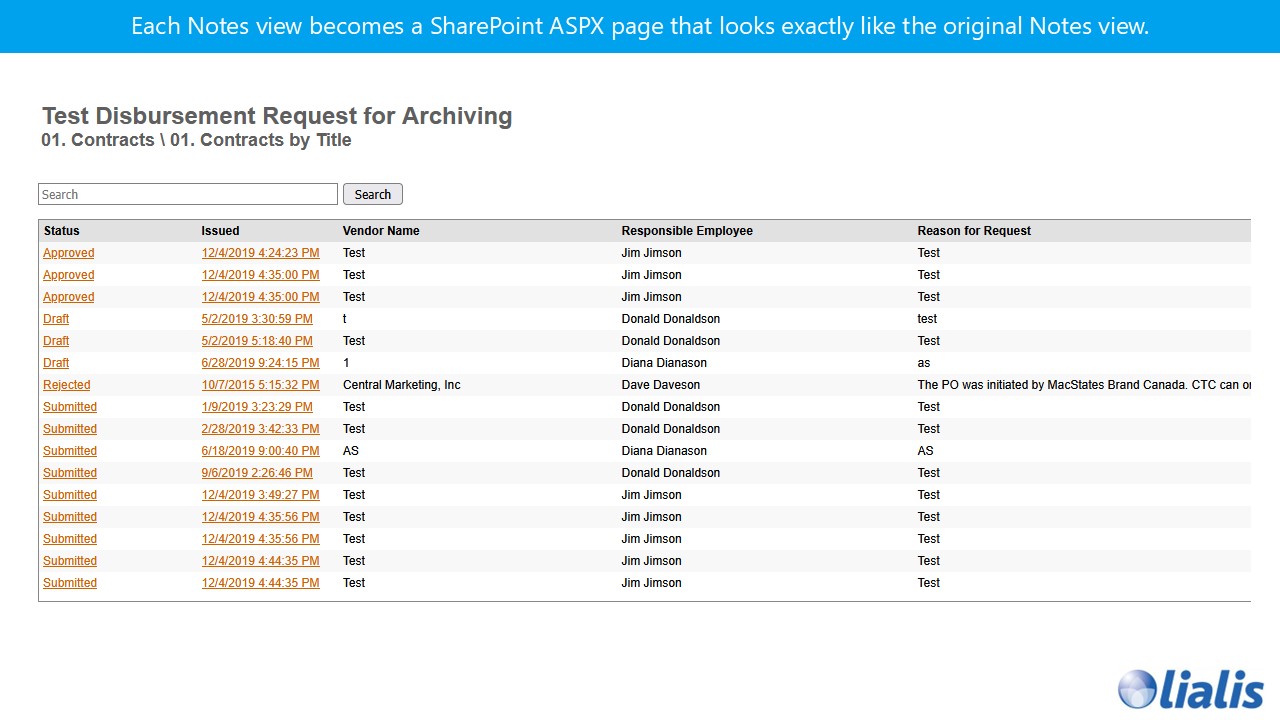Select the Central Marketing, Inc vendor cell
Image resolution: width=1280 pixels, height=720 pixels.
point(401,385)
